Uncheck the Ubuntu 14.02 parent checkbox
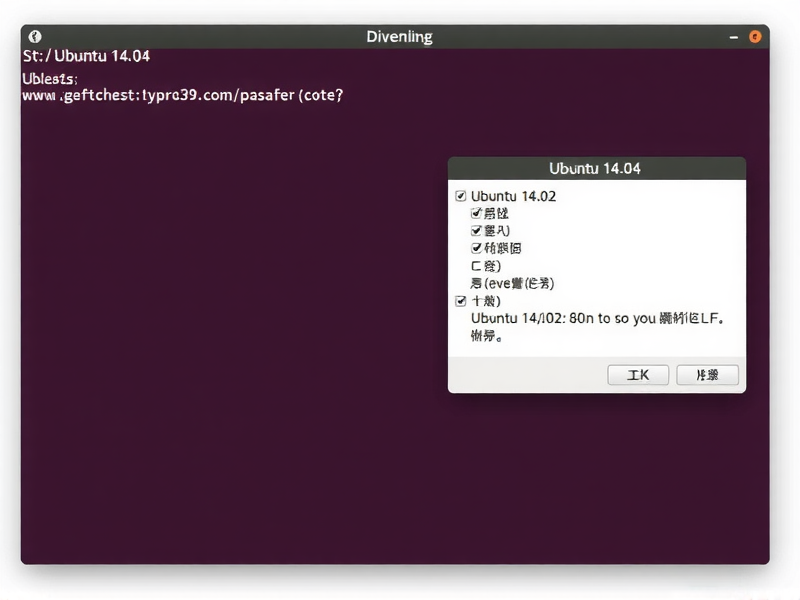Image resolution: width=800 pixels, height=600 pixels. 461,196
